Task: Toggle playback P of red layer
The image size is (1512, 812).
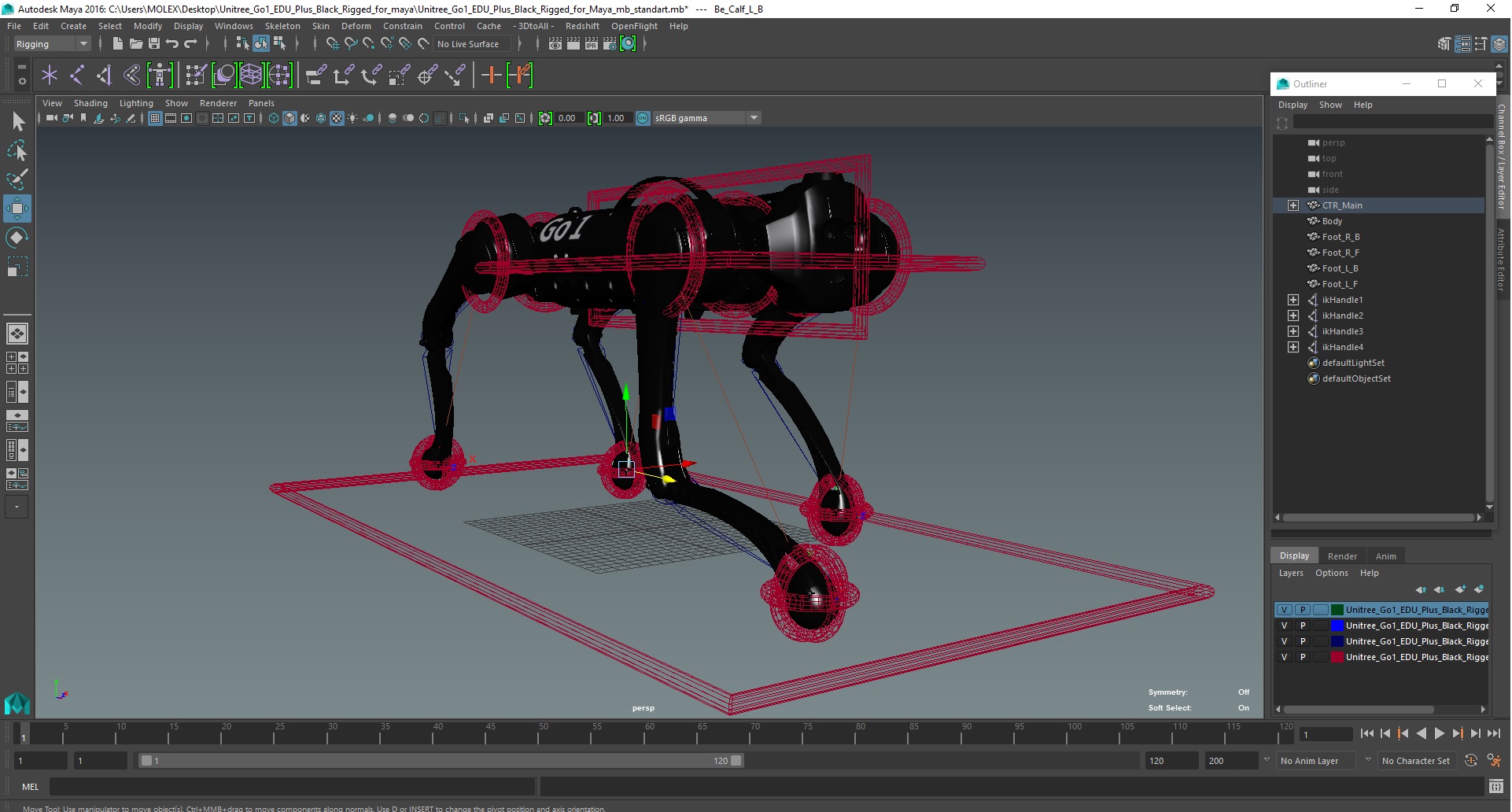Action: (x=1303, y=657)
